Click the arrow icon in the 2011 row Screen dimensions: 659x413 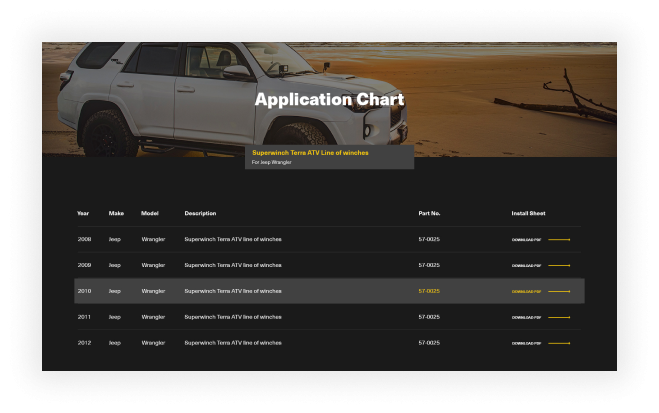pyautogui.click(x=559, y=317)
